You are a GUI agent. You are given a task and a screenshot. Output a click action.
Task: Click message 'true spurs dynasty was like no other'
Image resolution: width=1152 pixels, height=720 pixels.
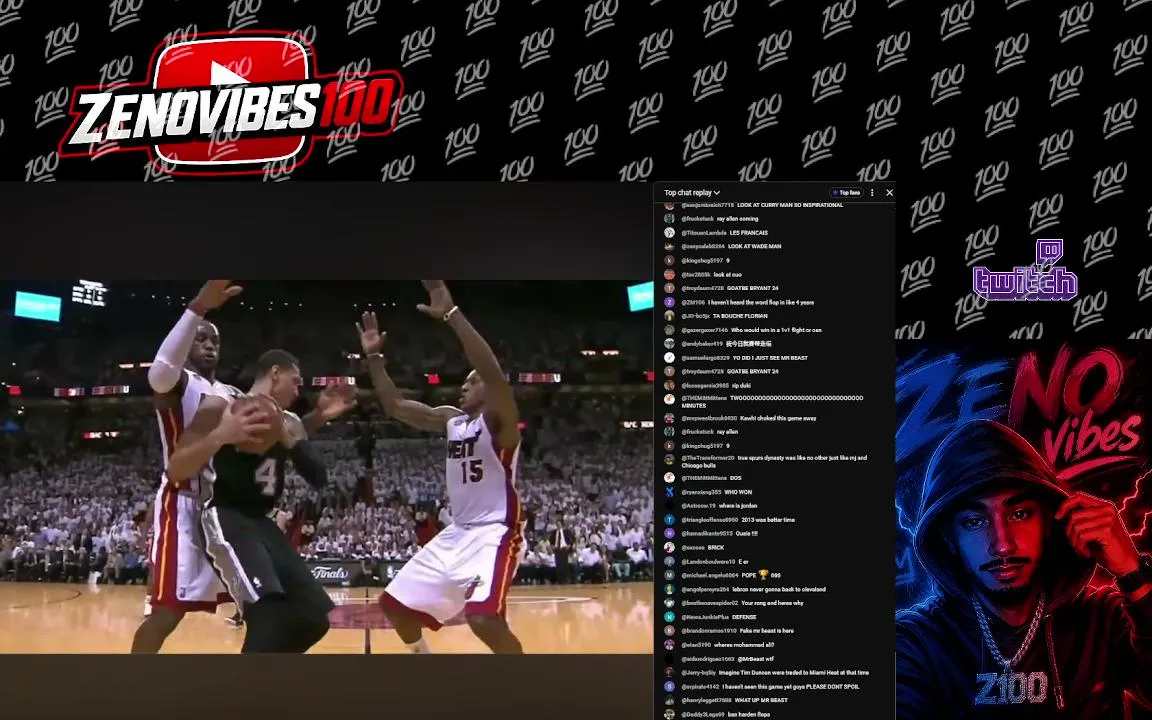click(774, 461)
